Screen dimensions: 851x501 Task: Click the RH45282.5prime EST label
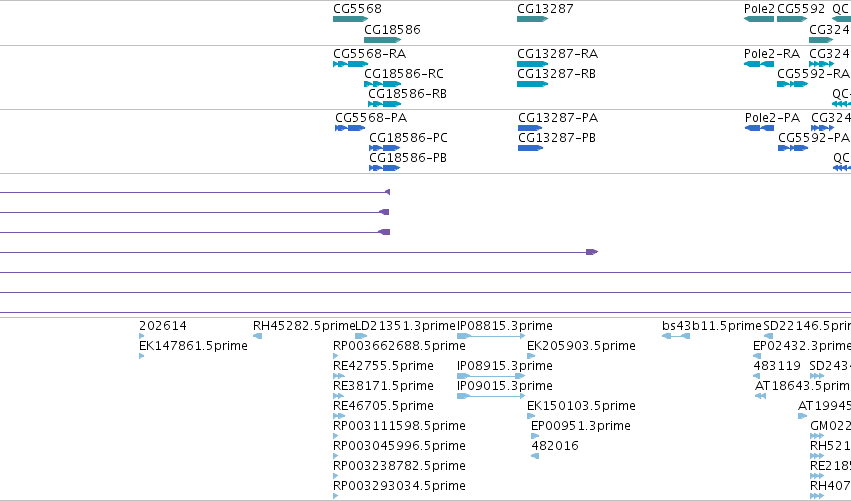(x=303, y=326)
